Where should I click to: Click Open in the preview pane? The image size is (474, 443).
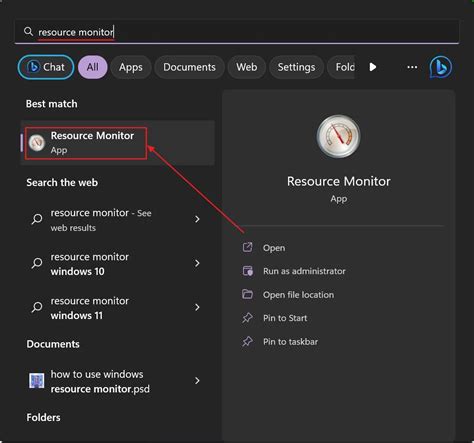click(274, 248)
